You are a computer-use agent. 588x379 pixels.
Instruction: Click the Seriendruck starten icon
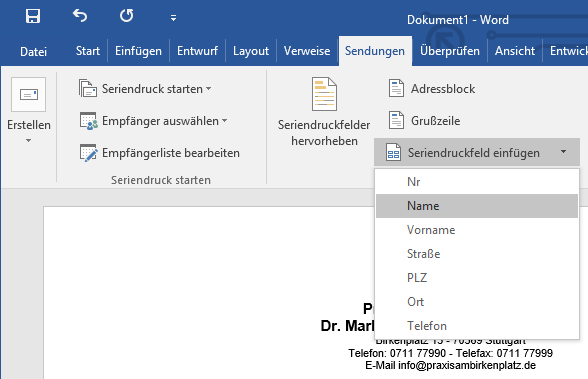tap(88, 88)
